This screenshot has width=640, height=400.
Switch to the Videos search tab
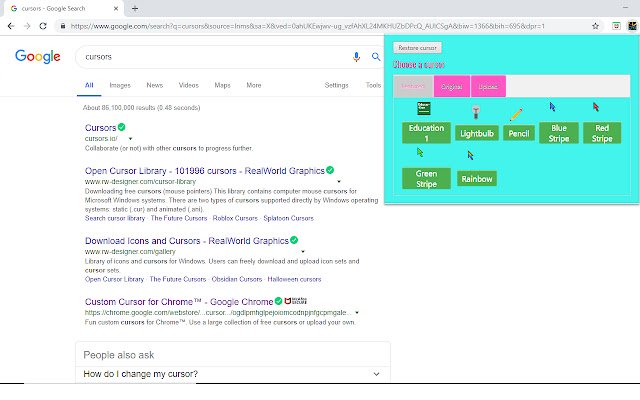[x=189, y=85]
